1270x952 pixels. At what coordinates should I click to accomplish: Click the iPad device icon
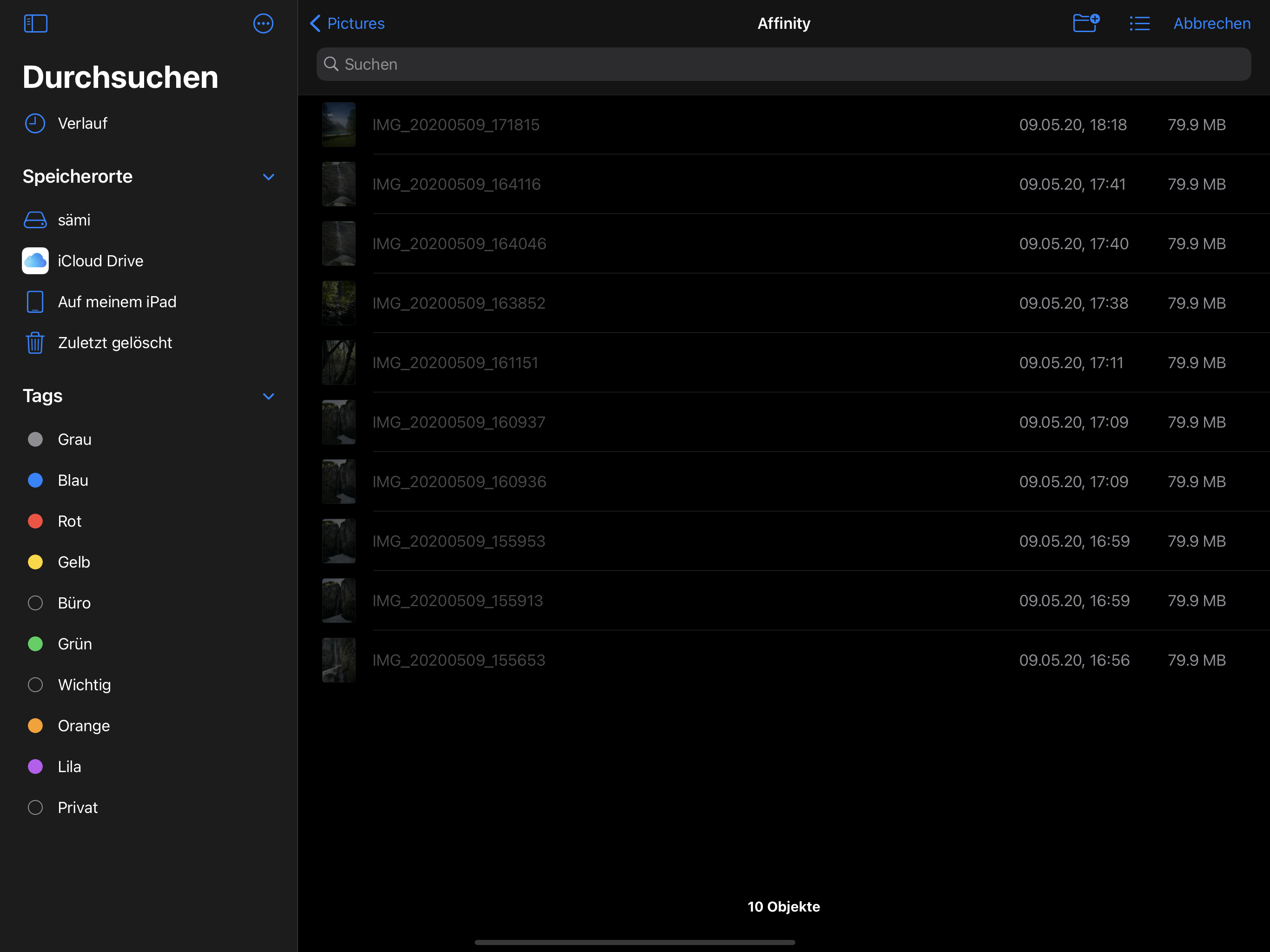click(35, 301)
